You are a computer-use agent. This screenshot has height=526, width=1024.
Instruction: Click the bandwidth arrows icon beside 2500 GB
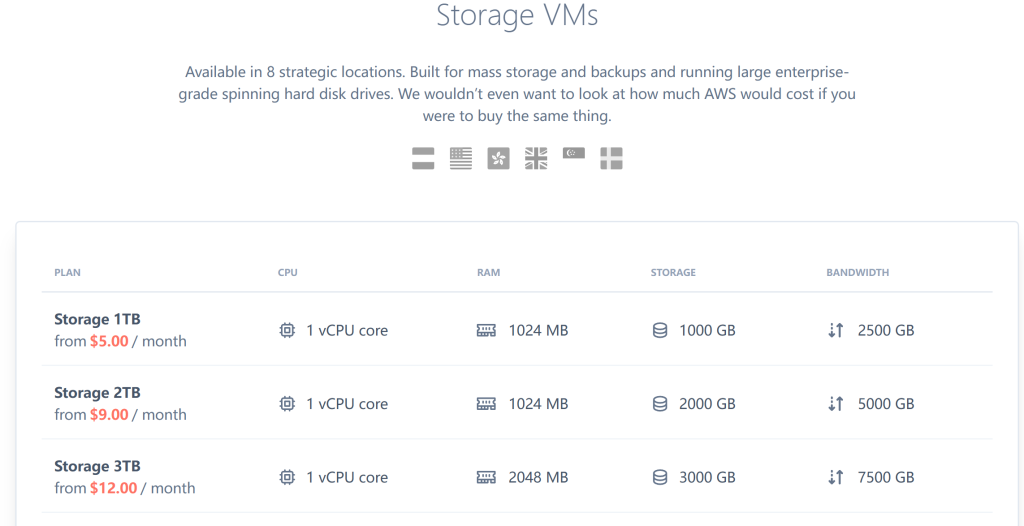point(836,331)
